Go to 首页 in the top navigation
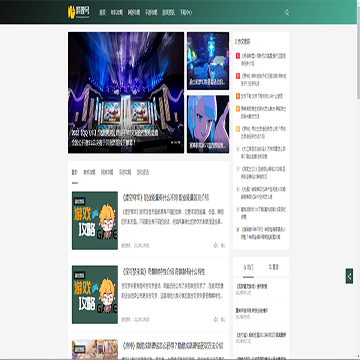 point(102,13)
